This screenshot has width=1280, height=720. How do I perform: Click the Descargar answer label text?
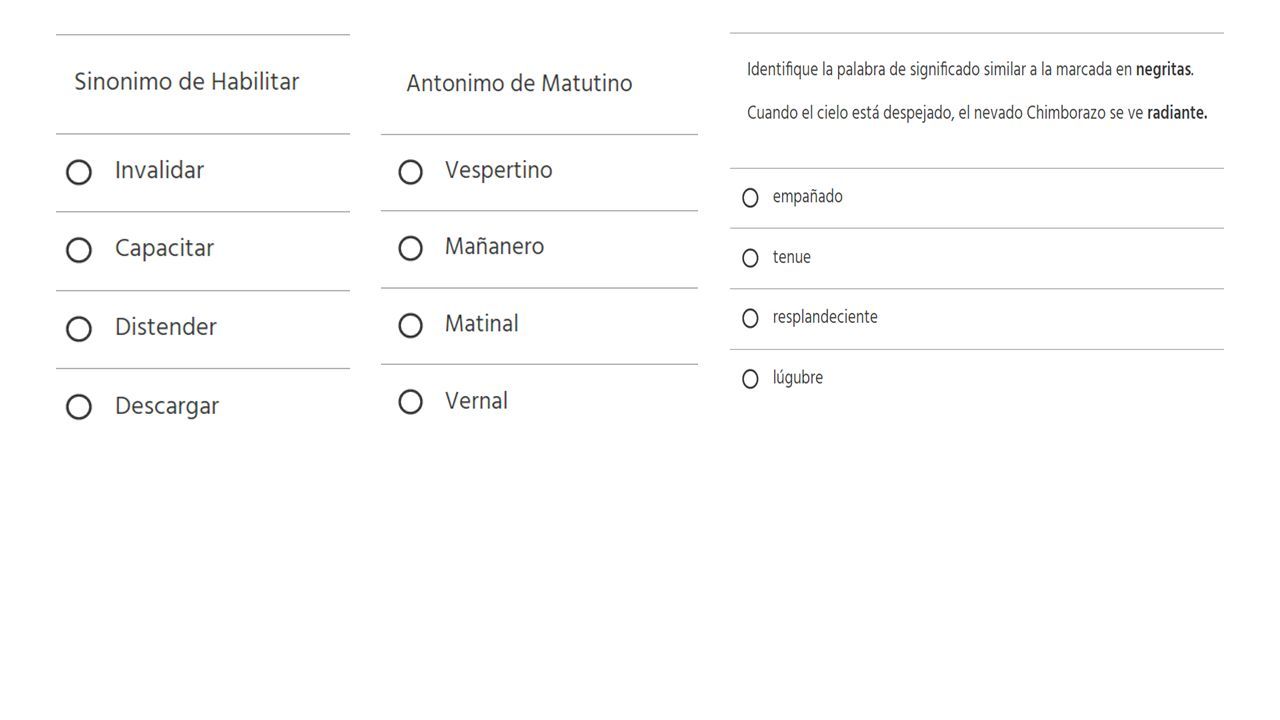pyautogui.click(x=167, y=406)
